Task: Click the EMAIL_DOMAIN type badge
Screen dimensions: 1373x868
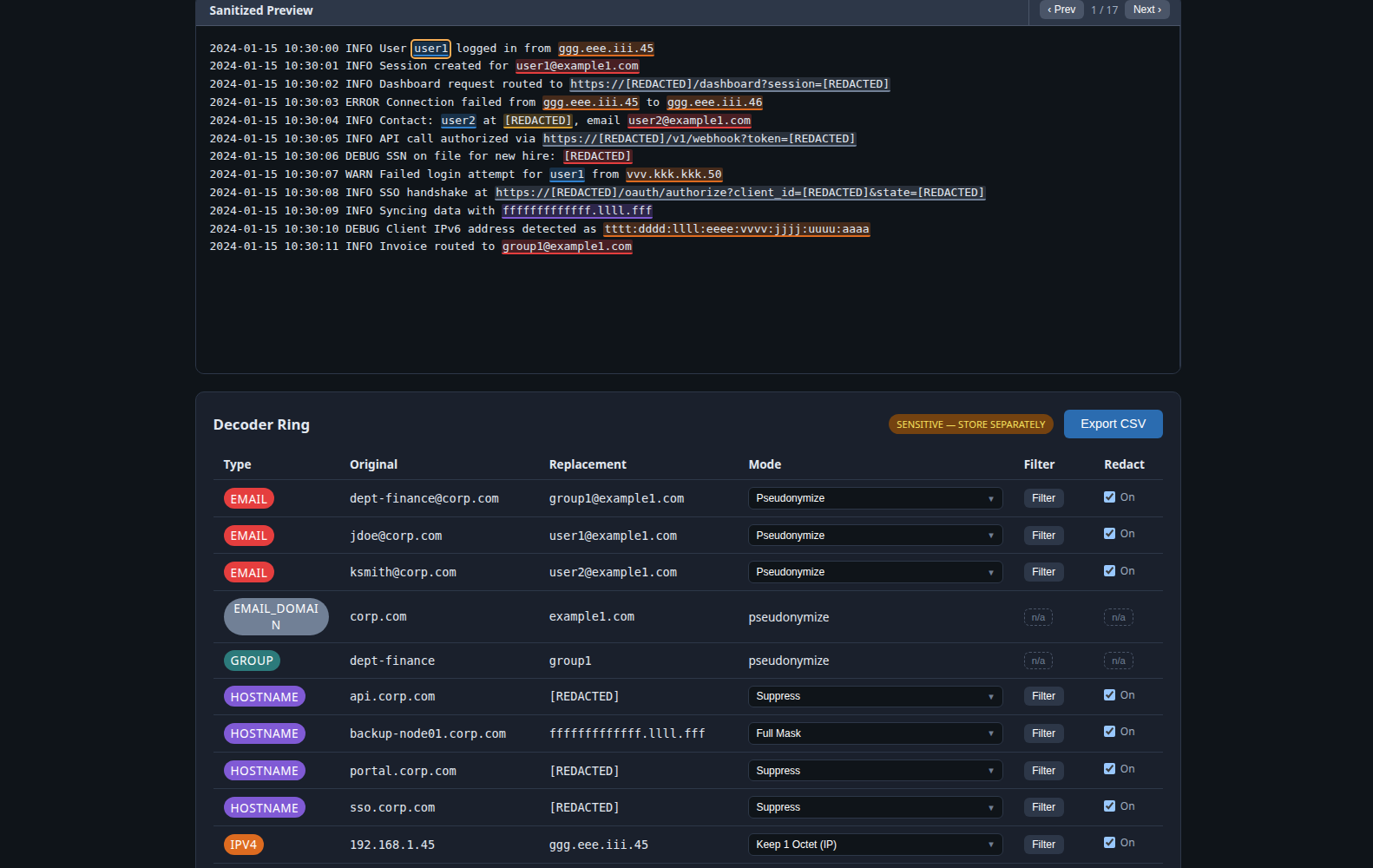Action: coord(276,617)
